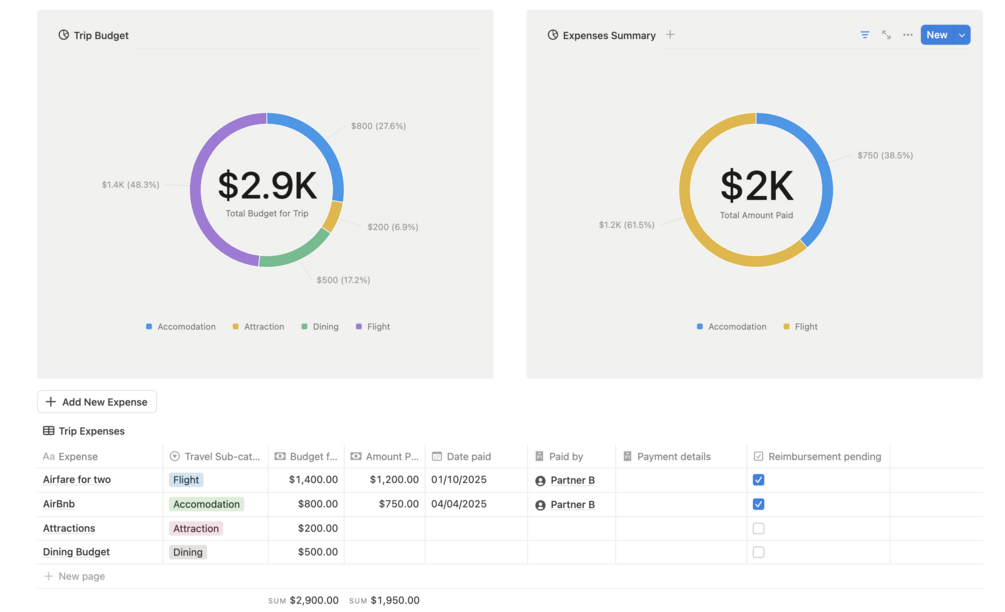Click the Aa icon in Expense column header
This screenshot has width=1005, height=612.
pyautogui.click(x=48, y=456)
